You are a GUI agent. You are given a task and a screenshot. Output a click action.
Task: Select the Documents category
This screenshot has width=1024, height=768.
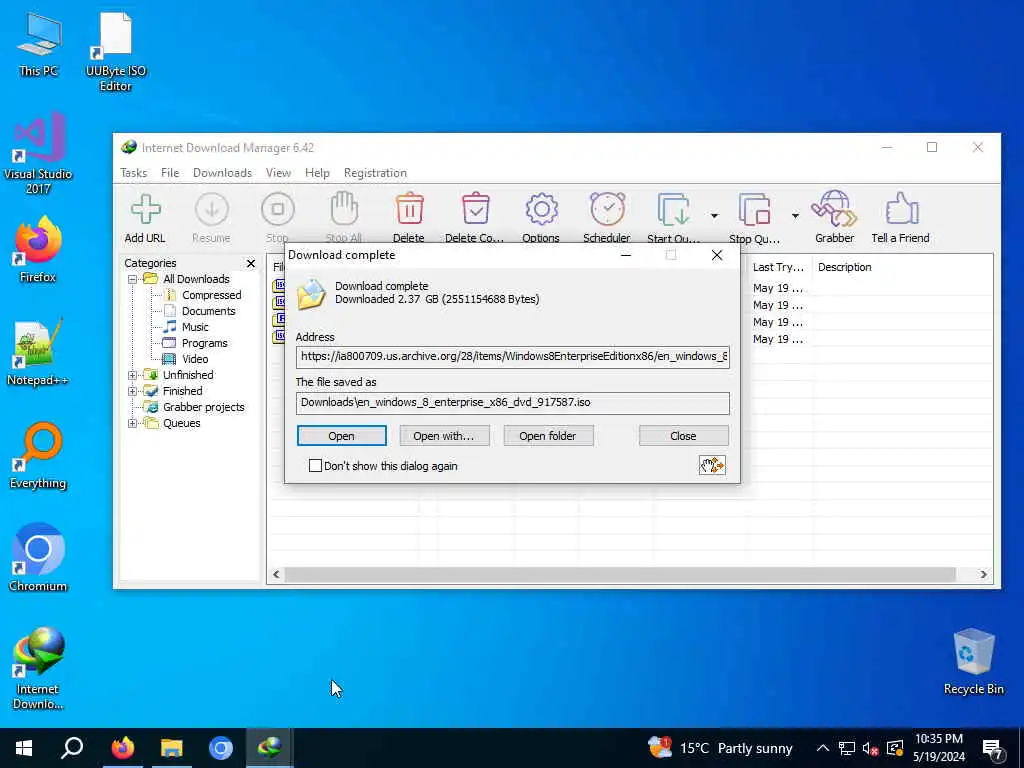point(200,311)
